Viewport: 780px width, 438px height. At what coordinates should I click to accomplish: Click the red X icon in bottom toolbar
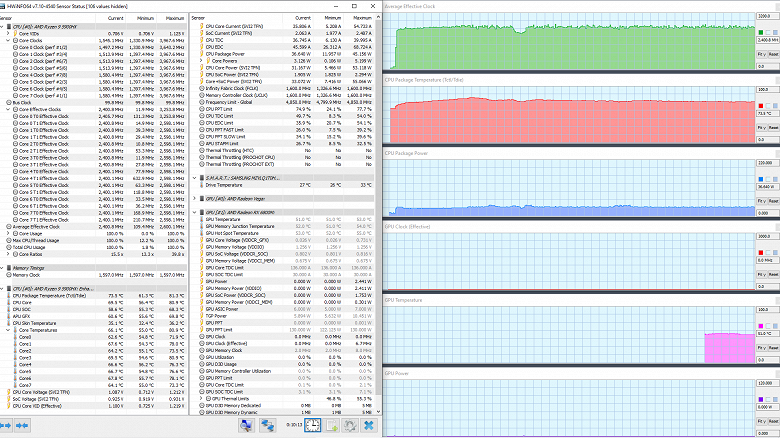369,425
